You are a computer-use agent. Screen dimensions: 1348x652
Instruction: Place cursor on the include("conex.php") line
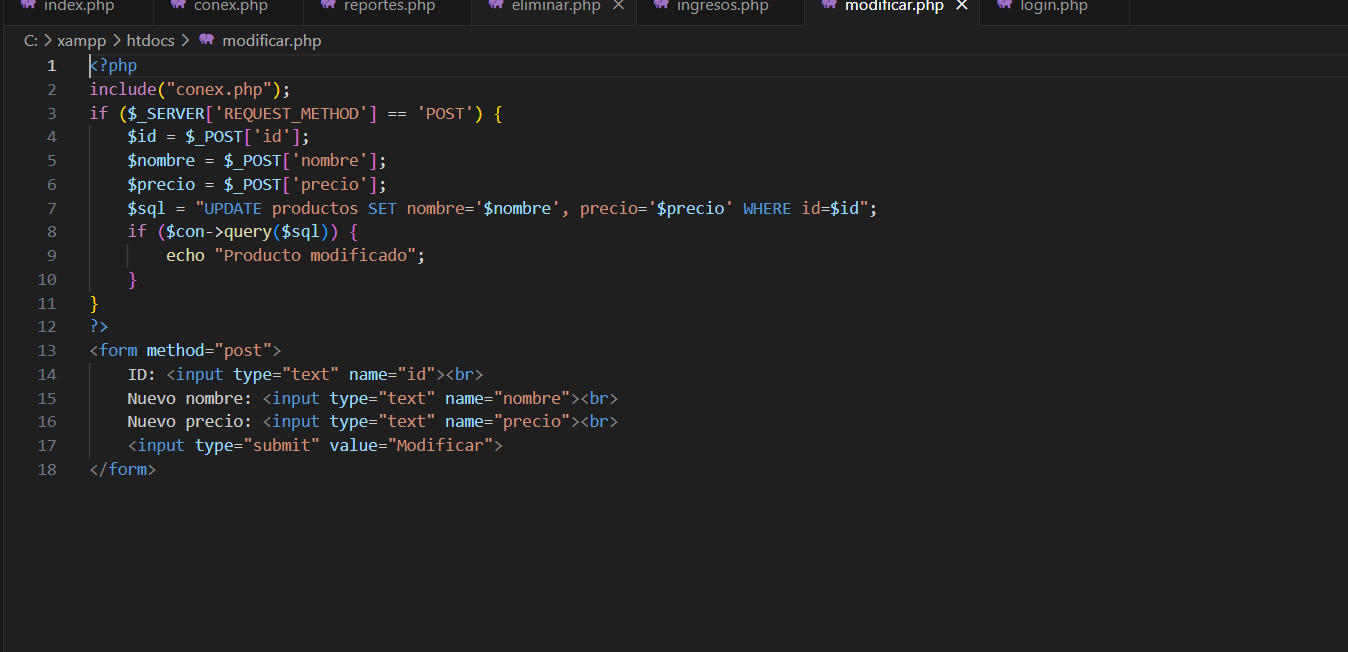[x=190, y=90]
